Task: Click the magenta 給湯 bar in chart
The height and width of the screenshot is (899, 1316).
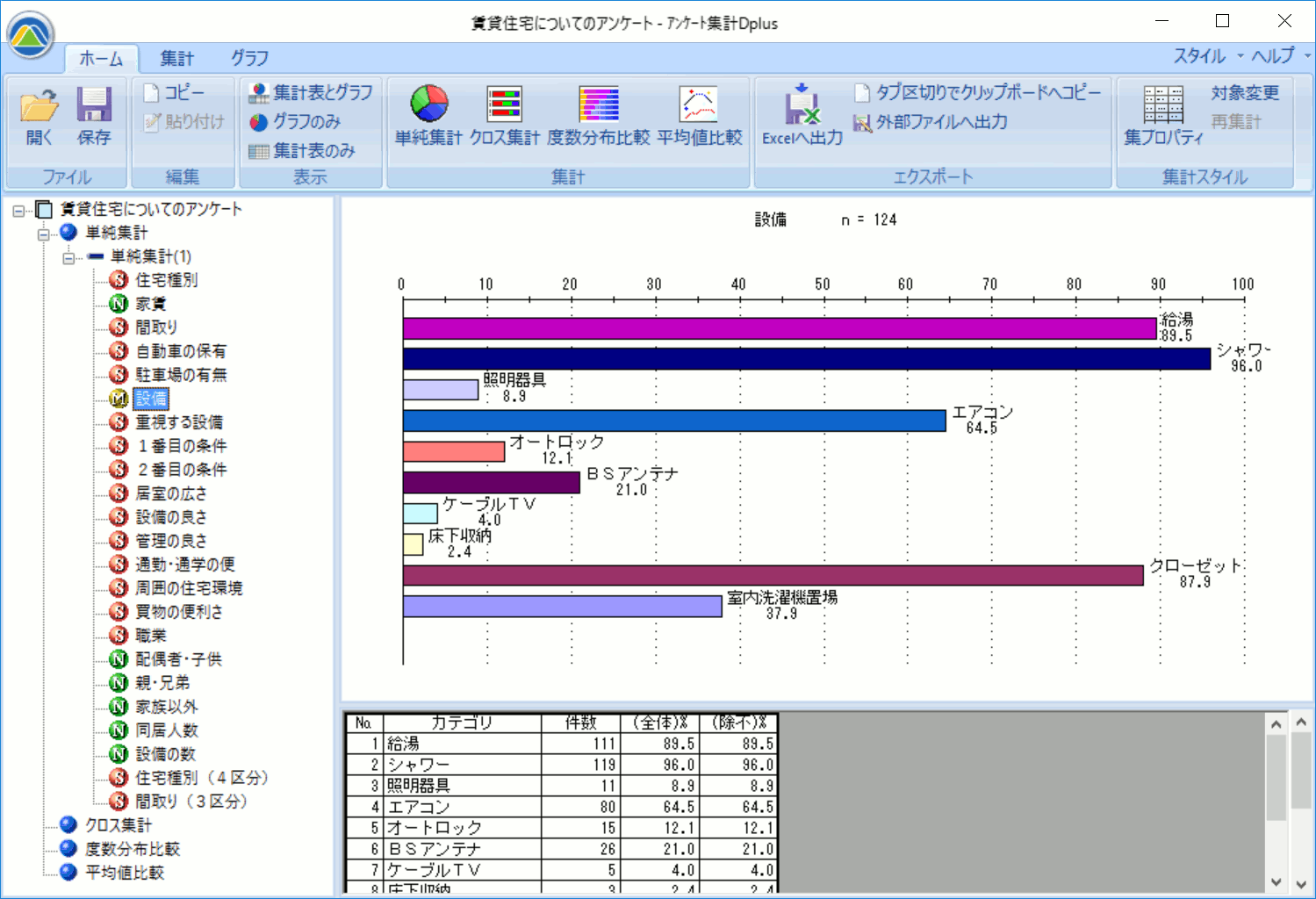Action: point(780,328)
